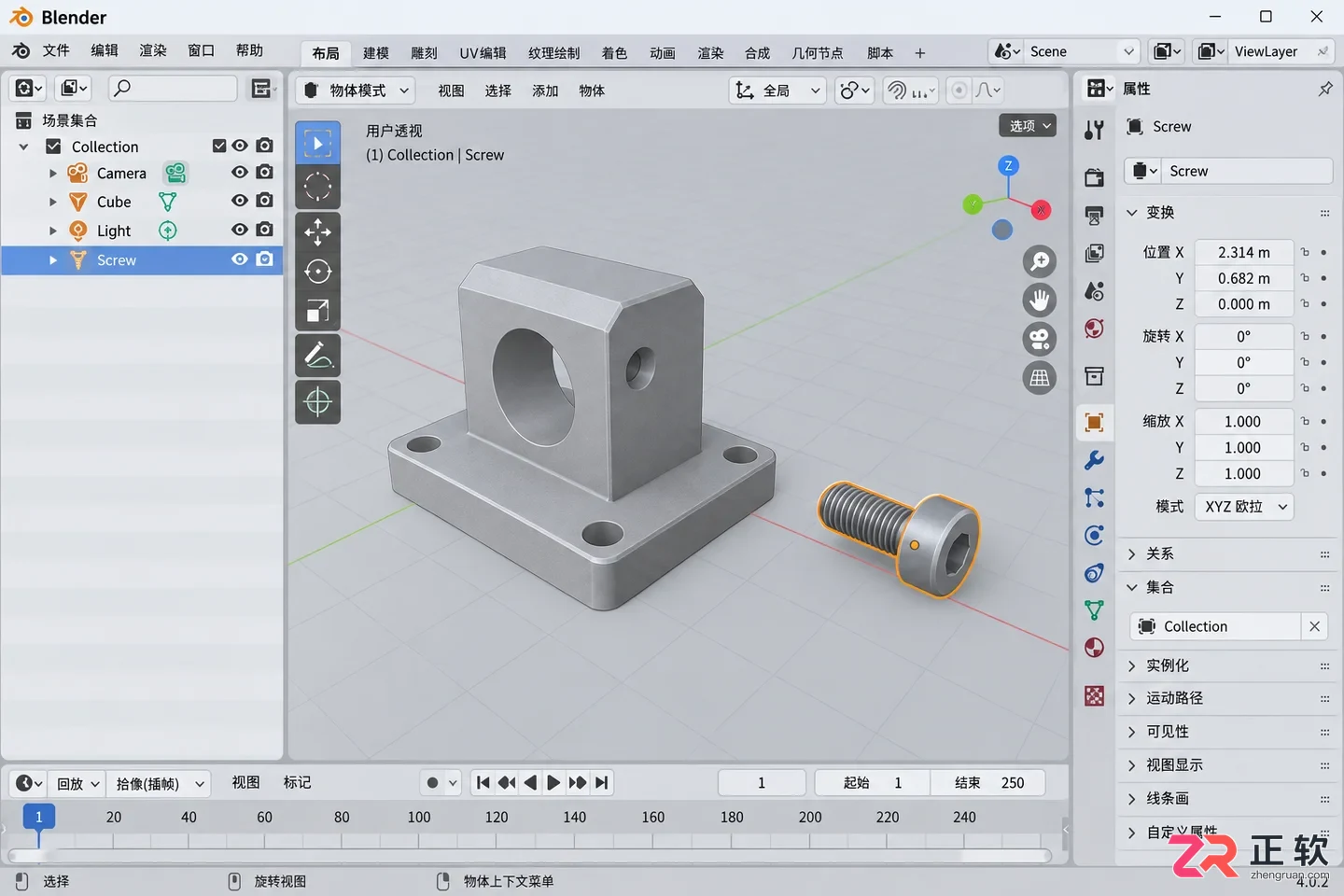Open the 物体模式 mode dropdown

pyautogui.click(x=356, y=91)
